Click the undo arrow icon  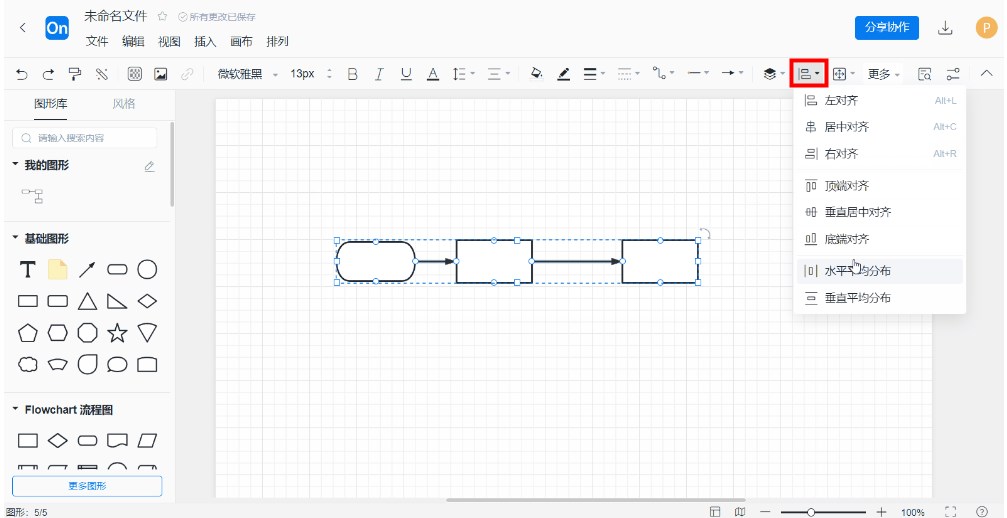click(22, 74)
